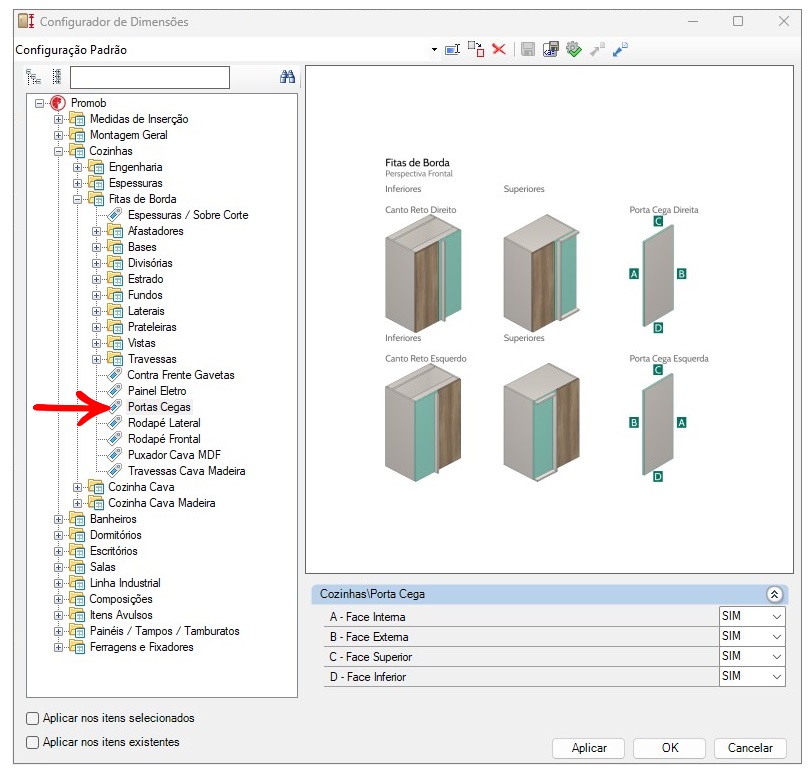Click the gear with green checkmark icon

[x=573, y=49]
